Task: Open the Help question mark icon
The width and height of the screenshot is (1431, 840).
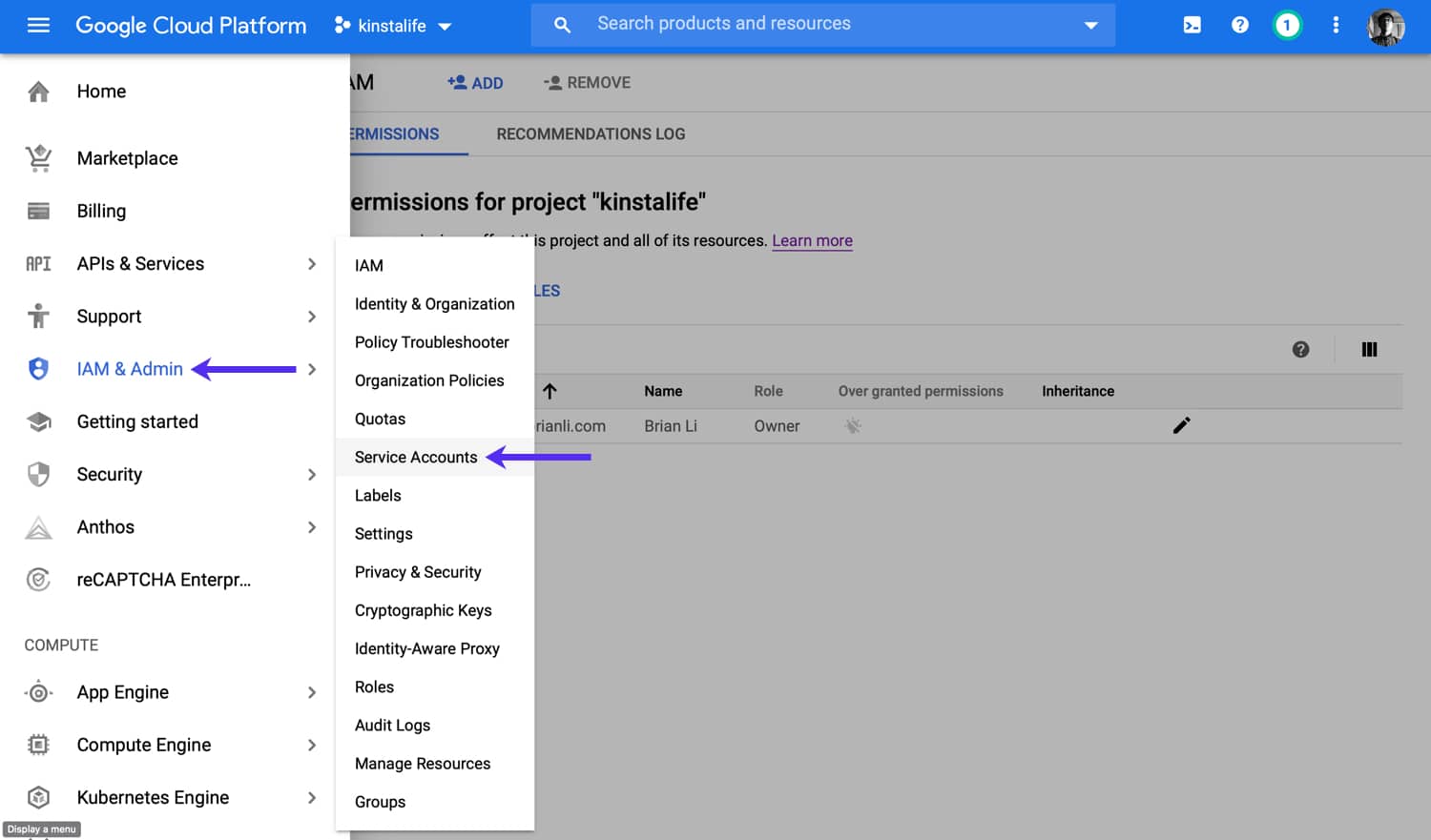Action: (1239, 25)
